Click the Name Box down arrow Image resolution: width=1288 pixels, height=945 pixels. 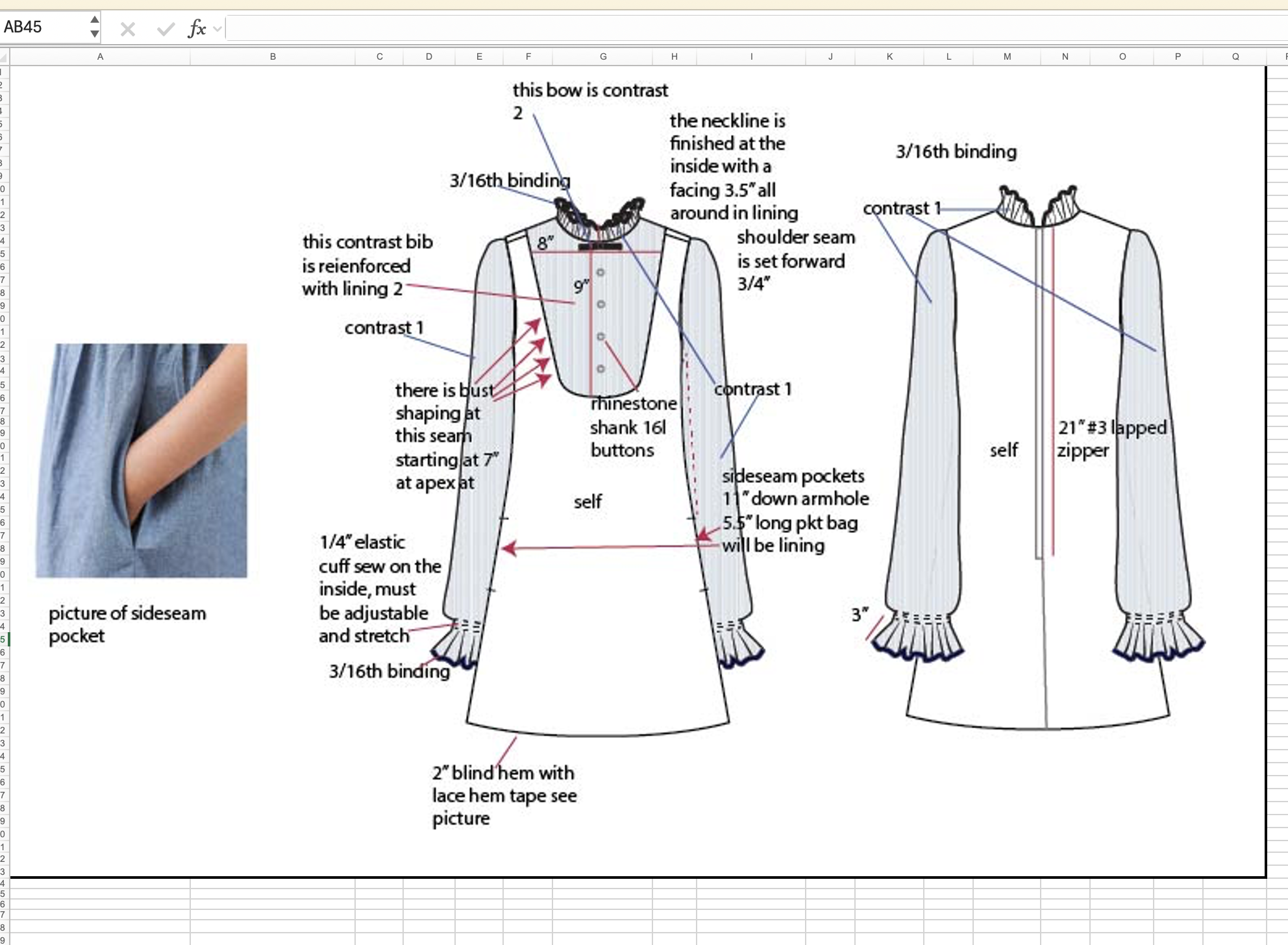point(95,34)
